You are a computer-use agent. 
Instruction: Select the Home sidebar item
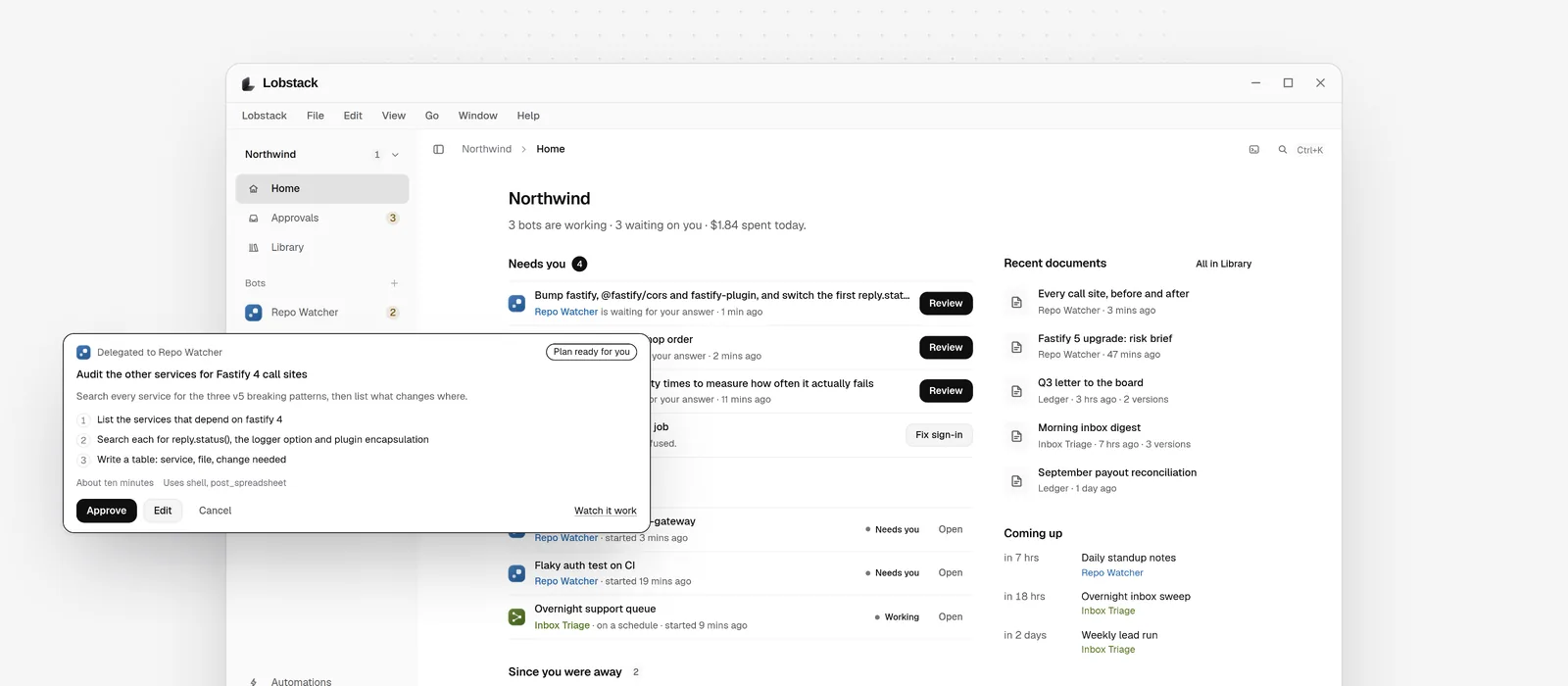pos(322,189)
